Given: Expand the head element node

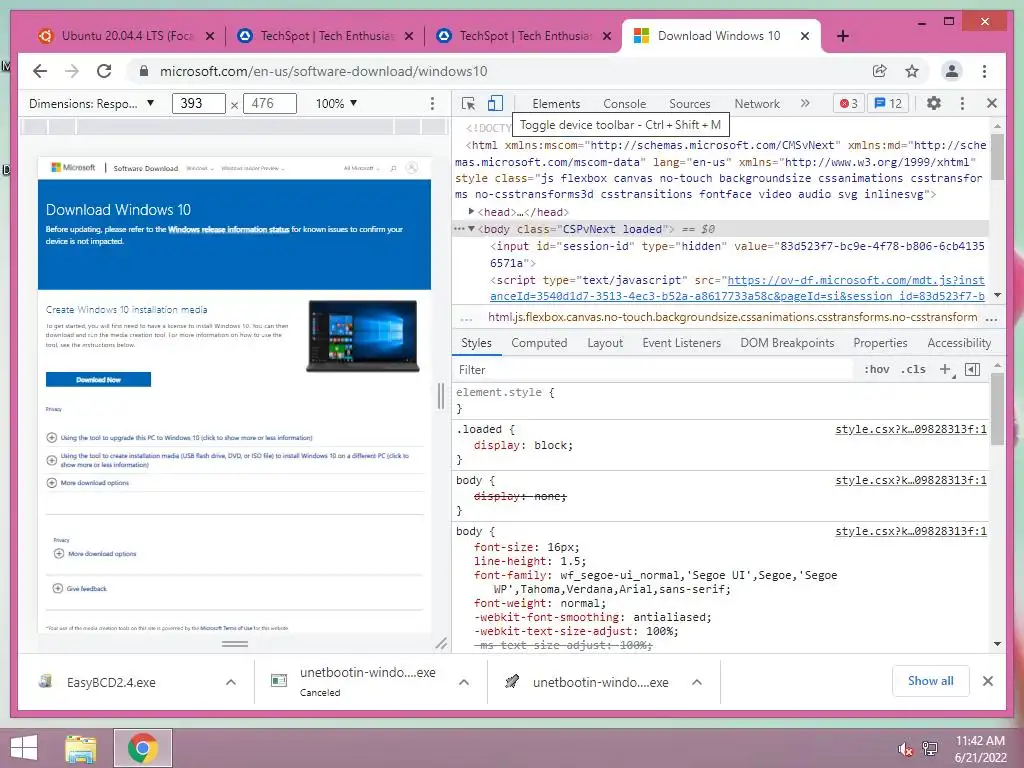Looking at the screenshot, I should (472, 212).
